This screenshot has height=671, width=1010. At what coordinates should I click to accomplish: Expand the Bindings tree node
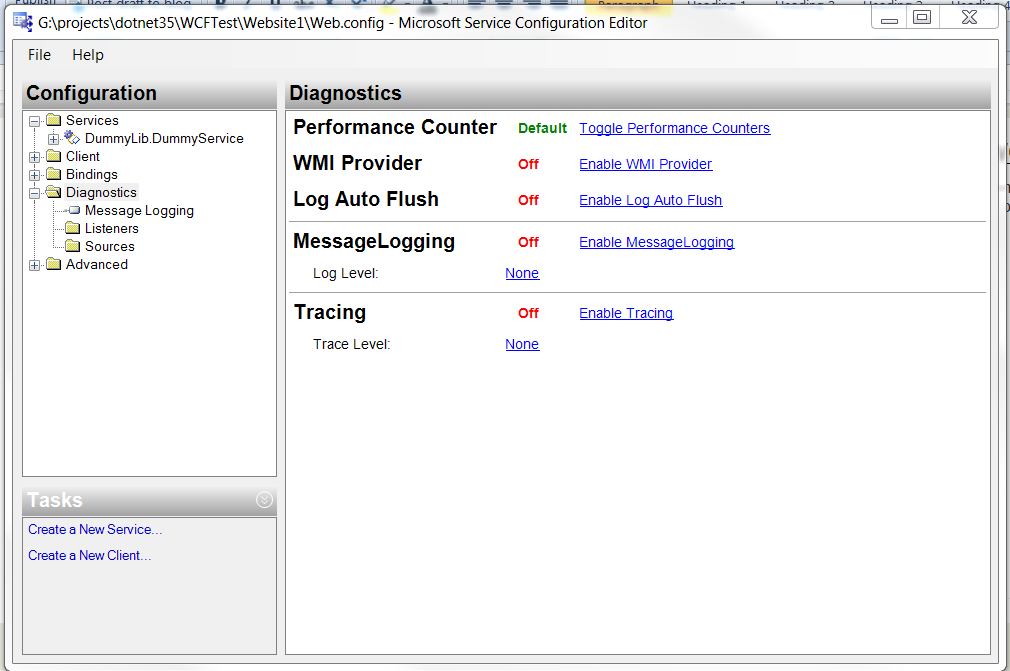pyautogui.click(x=35, y=175)
